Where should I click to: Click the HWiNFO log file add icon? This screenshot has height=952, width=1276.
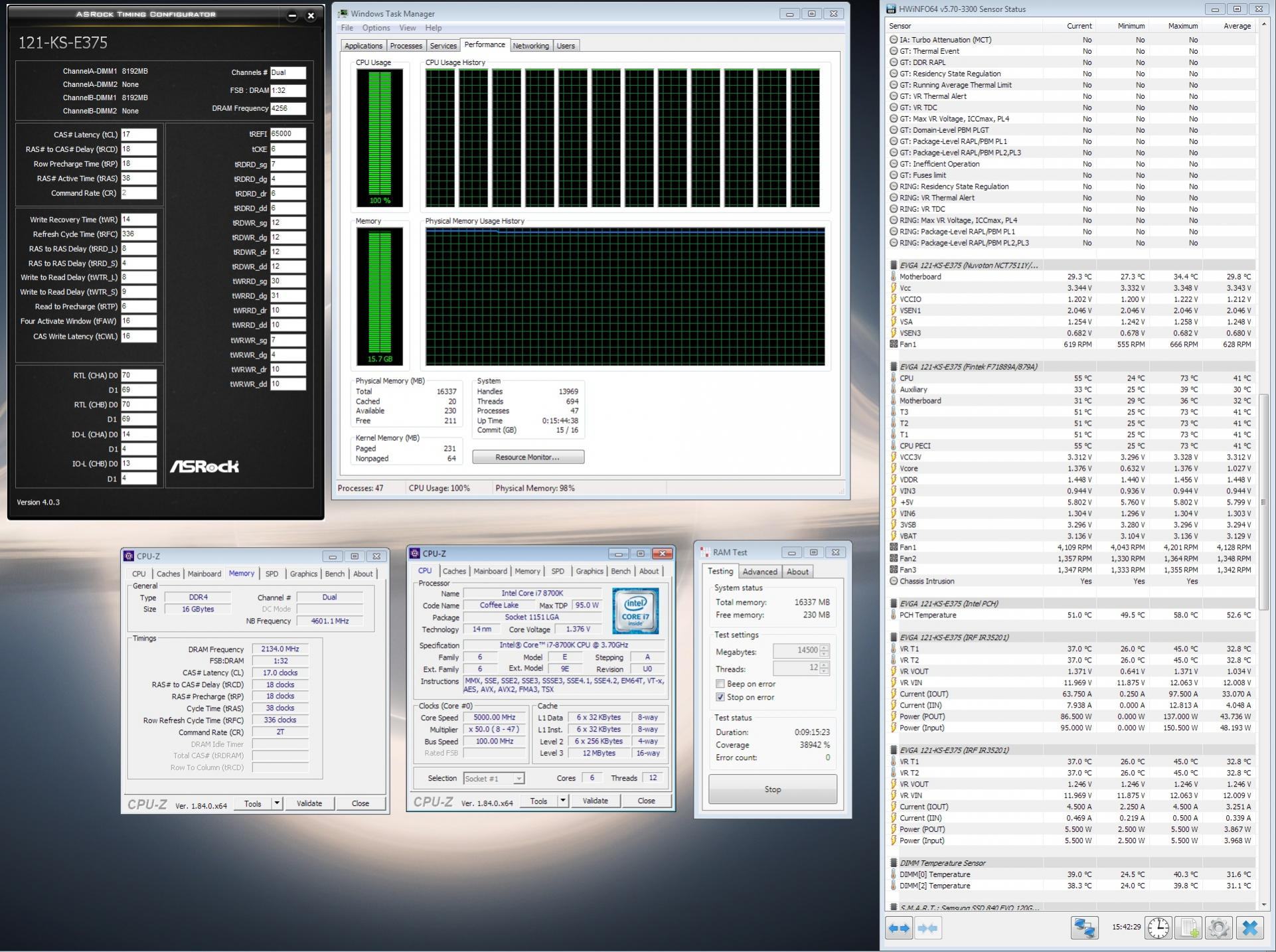click(x=1188, y=928)
